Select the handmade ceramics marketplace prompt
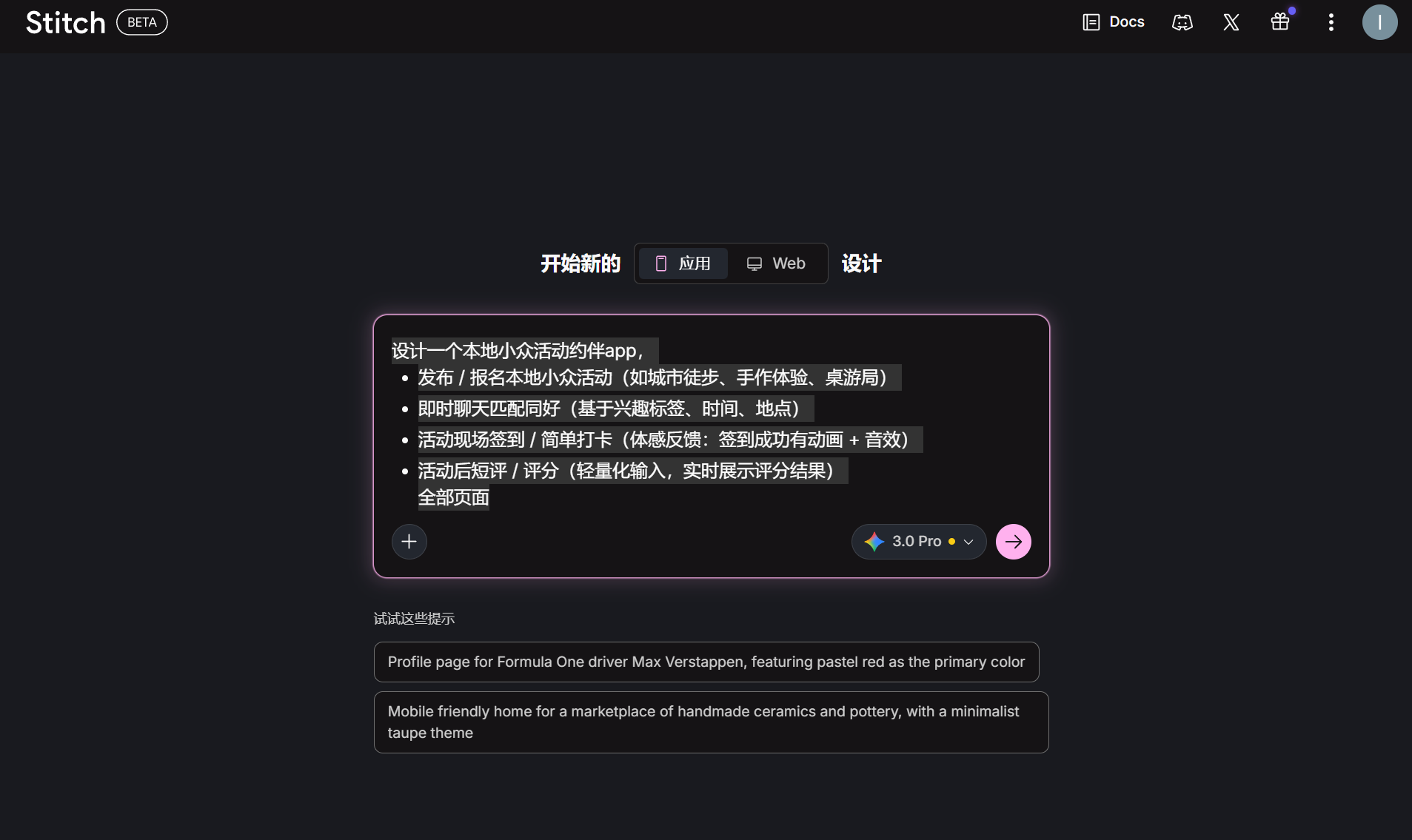Screen dimensions: 1412x840 click(709, 722)
